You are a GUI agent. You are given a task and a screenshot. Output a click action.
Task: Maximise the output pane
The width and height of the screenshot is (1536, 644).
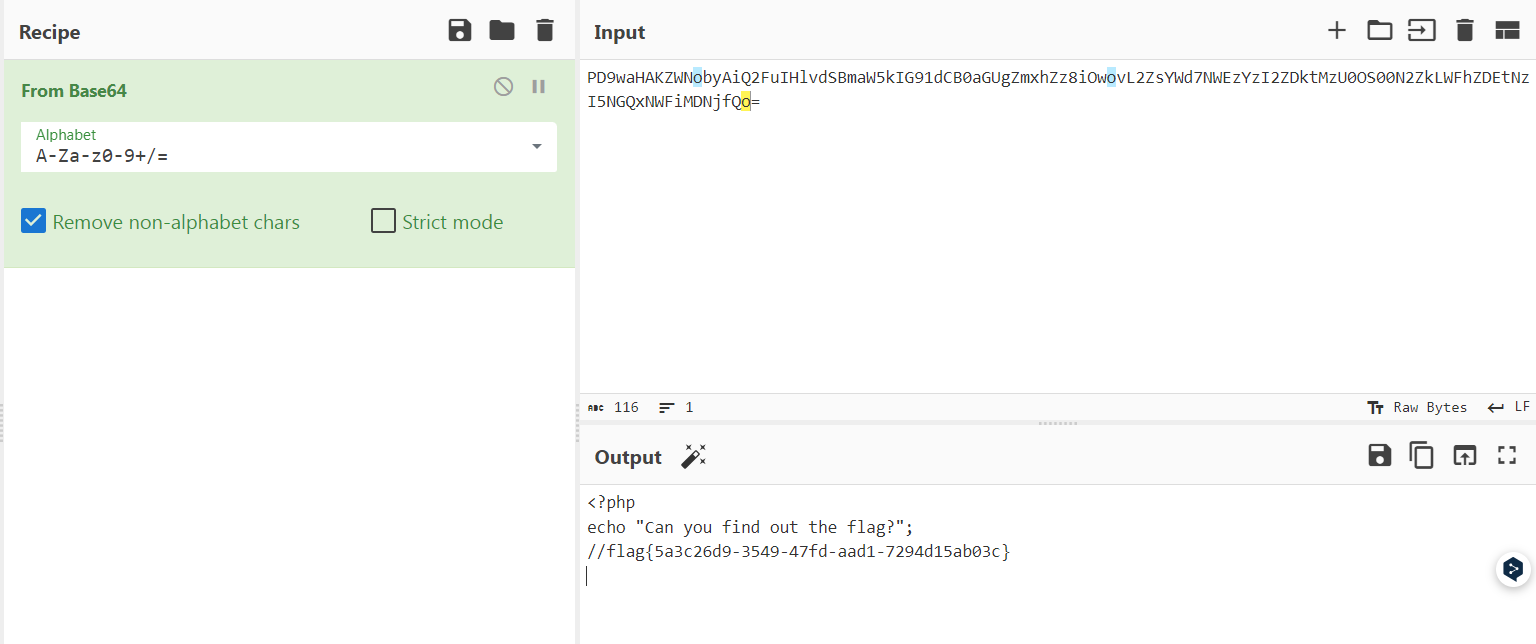pyautogui.click(x=1506, y=456)
